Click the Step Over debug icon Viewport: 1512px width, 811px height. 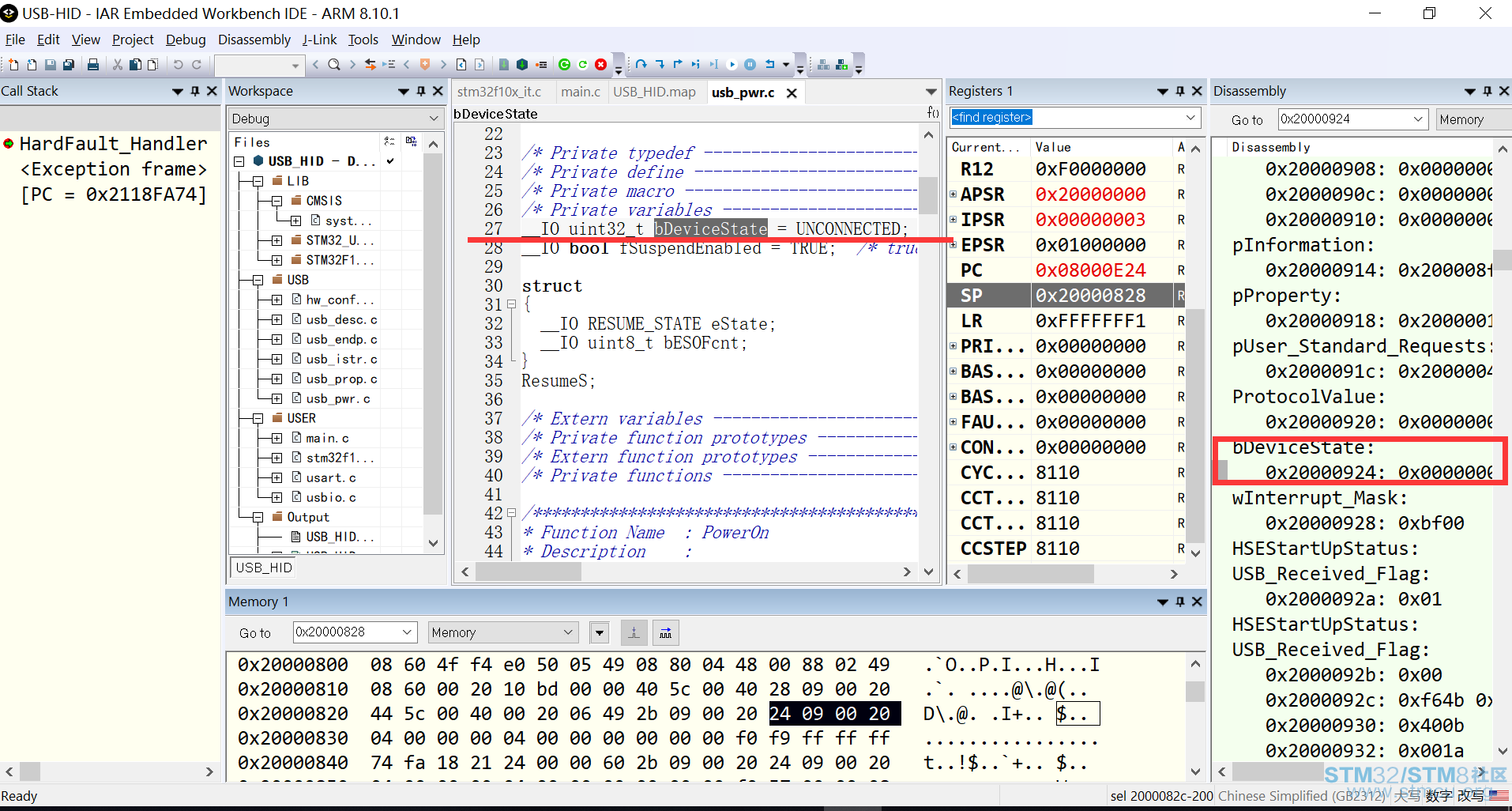point(641,65)
